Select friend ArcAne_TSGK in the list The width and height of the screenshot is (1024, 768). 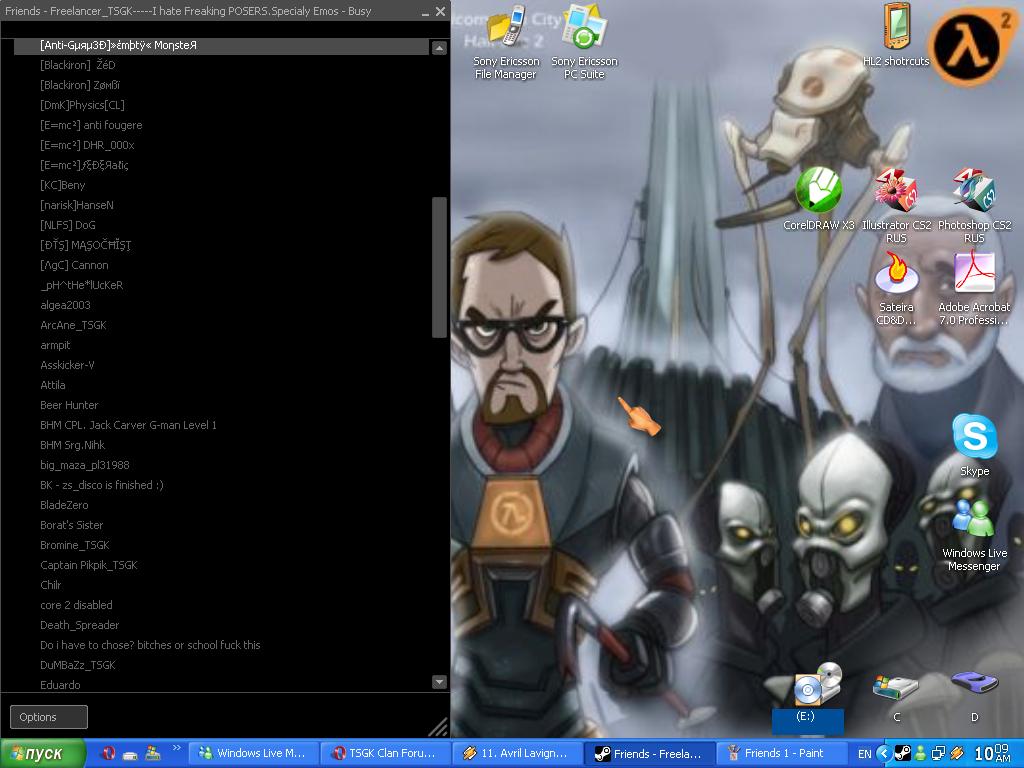pos(73,325)
